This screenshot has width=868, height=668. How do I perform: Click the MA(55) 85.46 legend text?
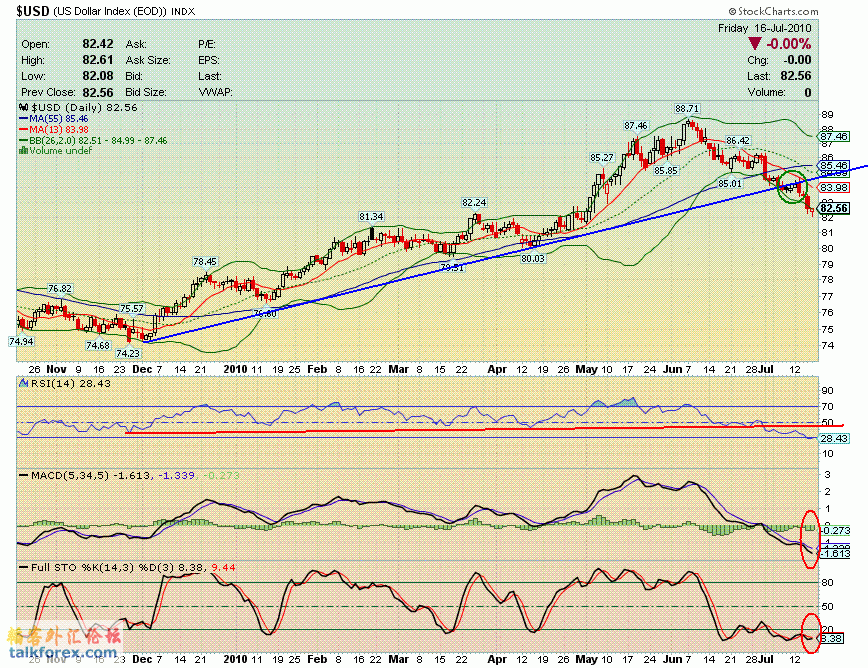pos(59,118)
